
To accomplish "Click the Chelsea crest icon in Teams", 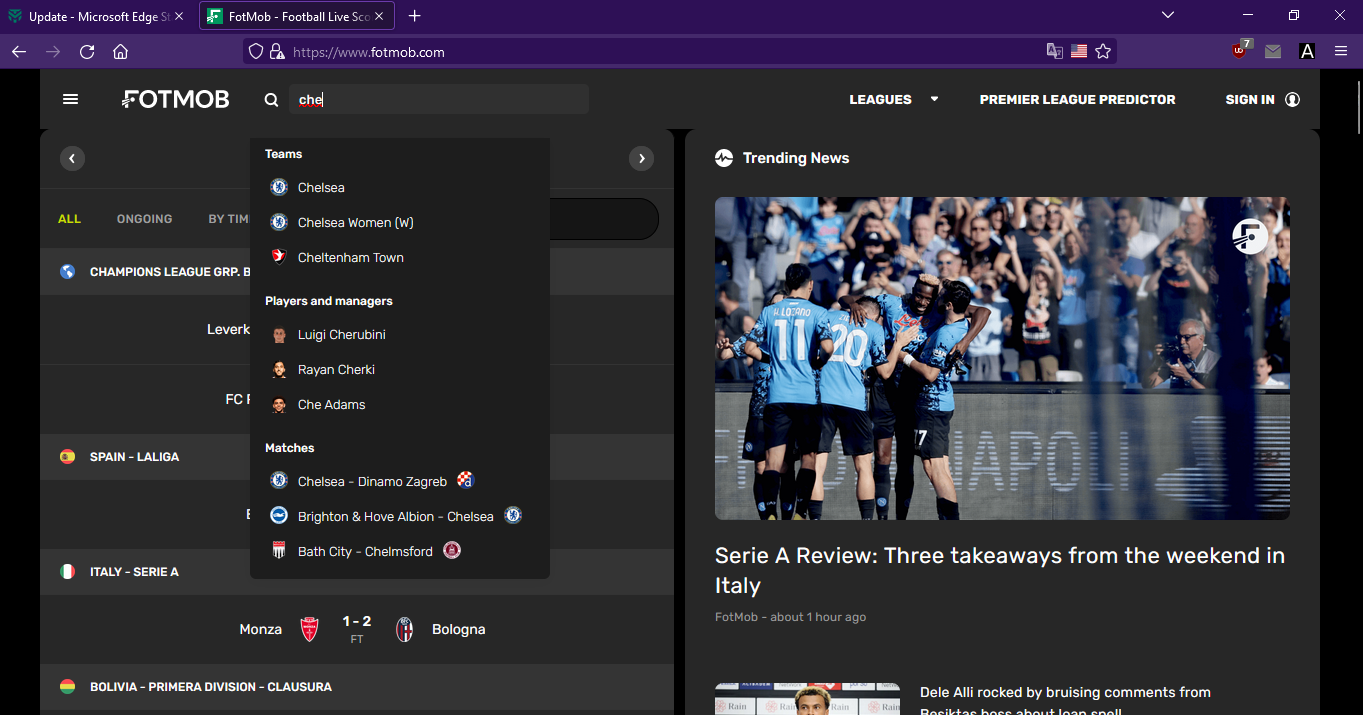I will [279, 187].
